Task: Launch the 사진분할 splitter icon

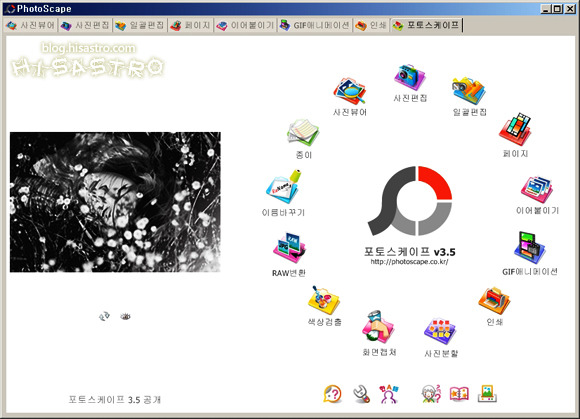Action: tap(440, 331)
